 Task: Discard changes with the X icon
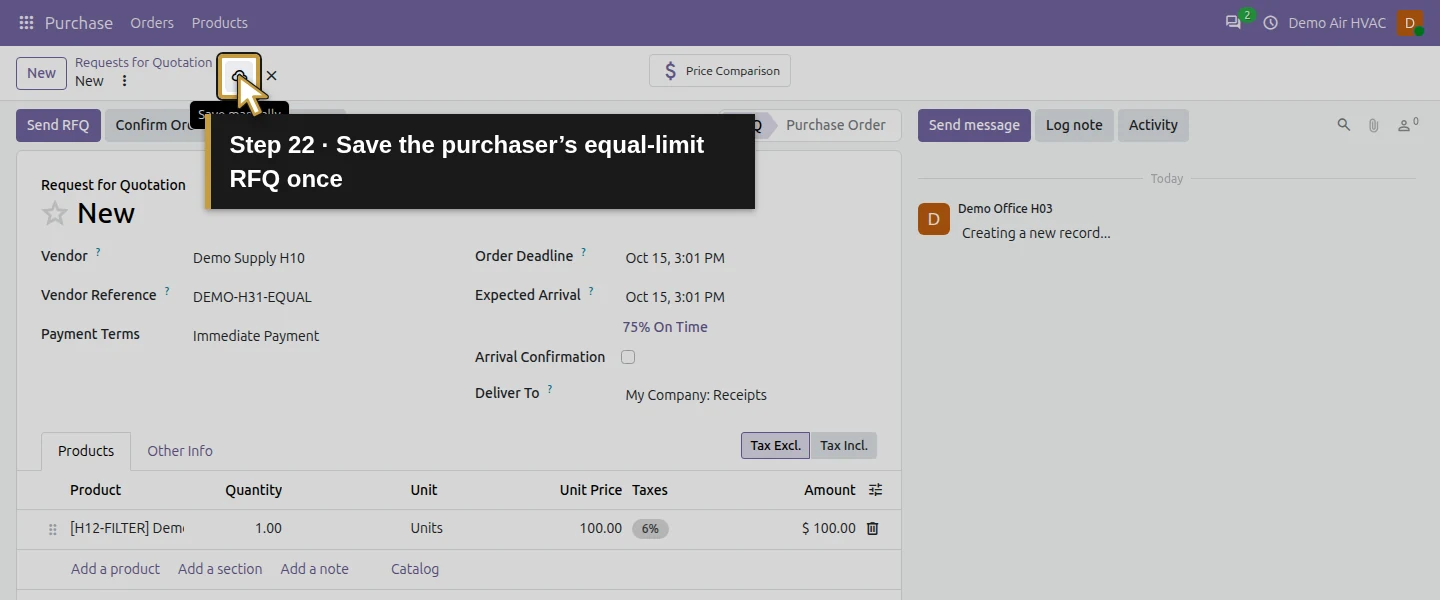coord(271,75)
